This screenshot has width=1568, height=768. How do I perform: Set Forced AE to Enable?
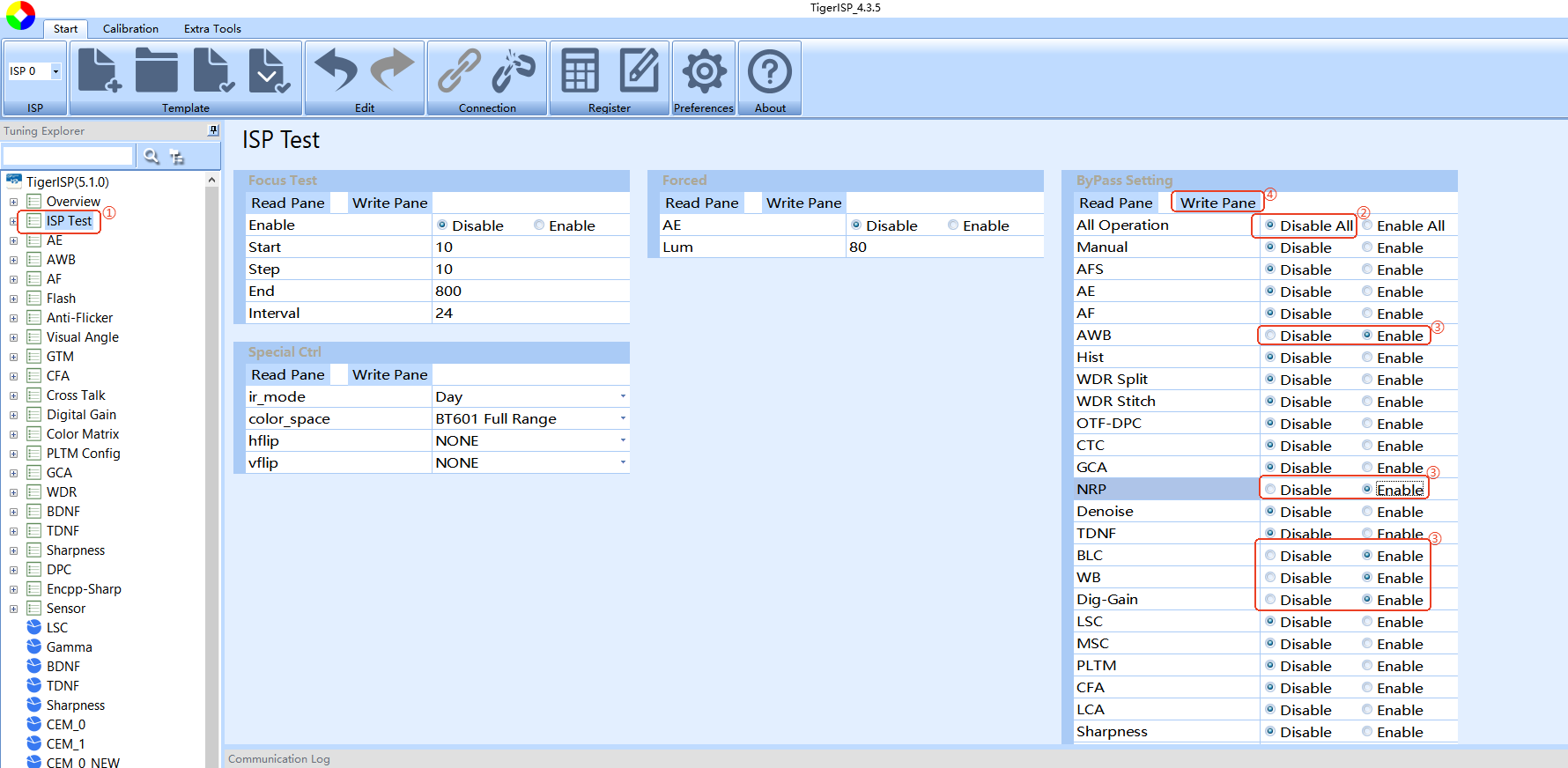pyautogui.click(x=953, y=225)
